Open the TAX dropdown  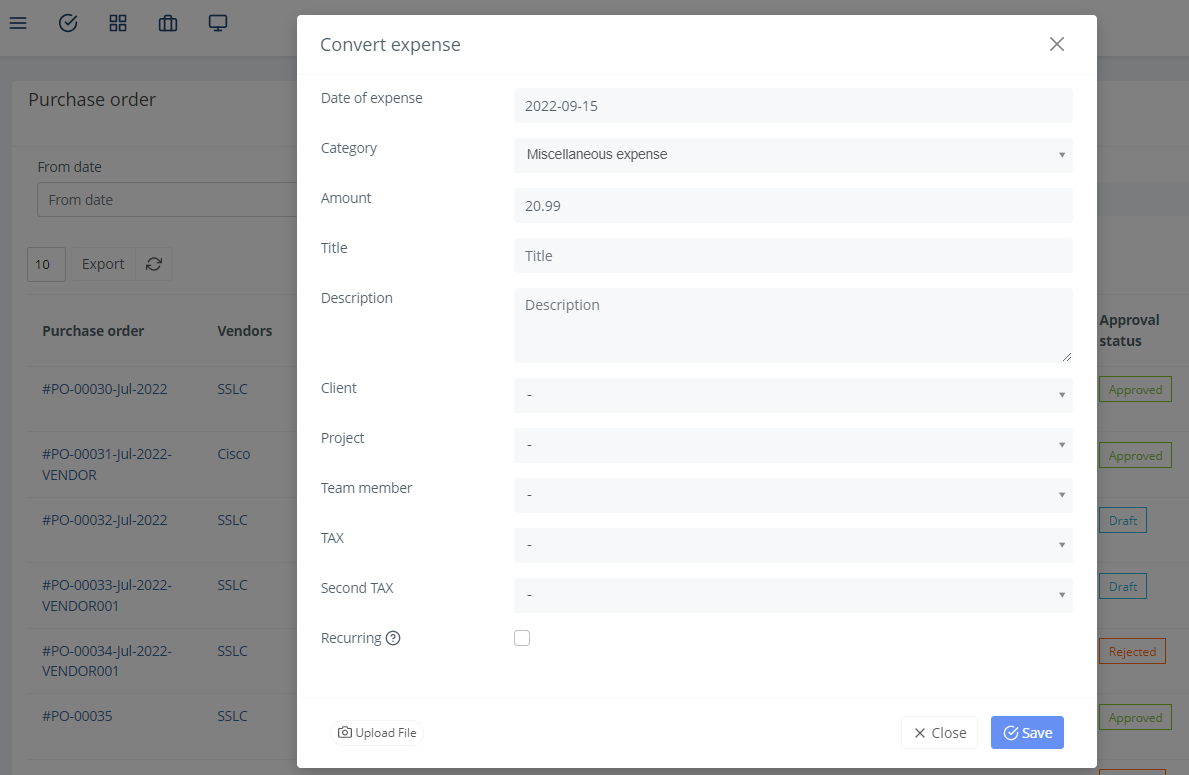793,545
